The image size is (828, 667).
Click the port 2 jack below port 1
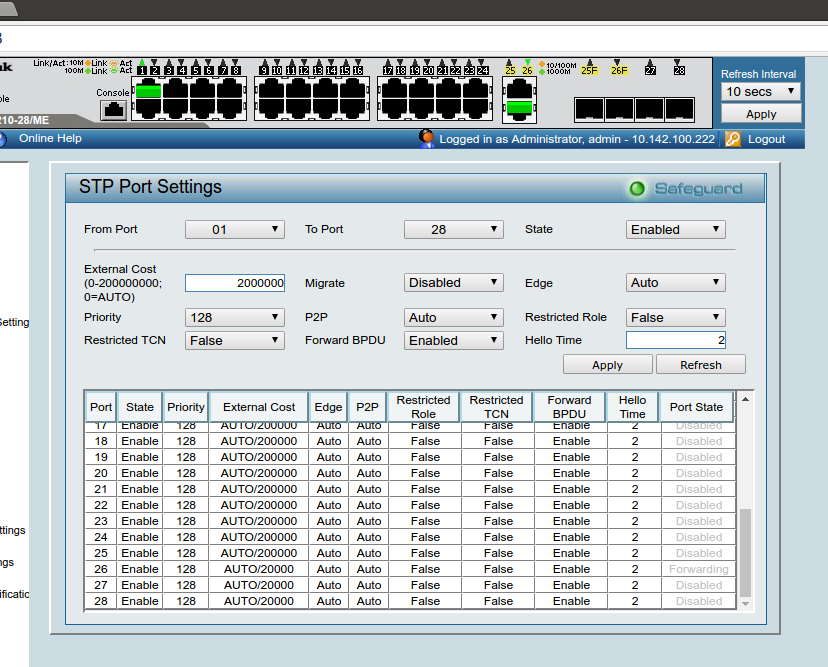point(148,108)
